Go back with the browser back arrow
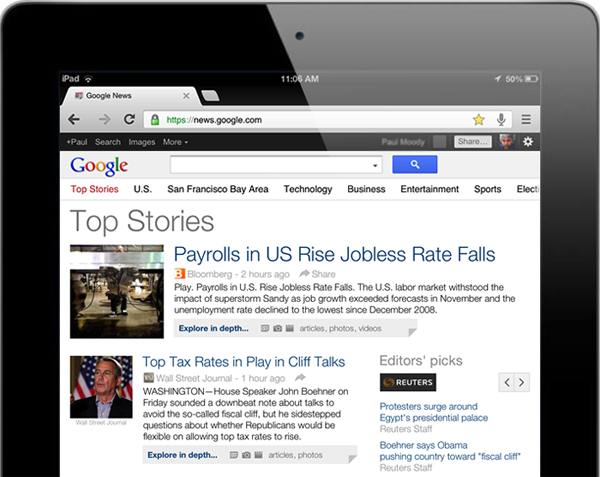The width and height of the screenshot is (600, 477). [74, 120]
